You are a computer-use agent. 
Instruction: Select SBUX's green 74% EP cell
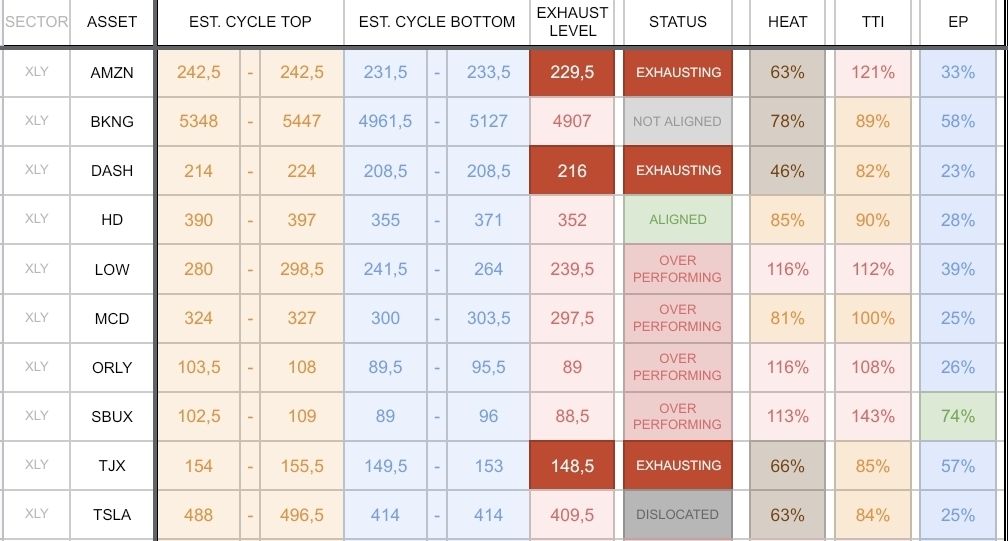click(x=958, y=416)
